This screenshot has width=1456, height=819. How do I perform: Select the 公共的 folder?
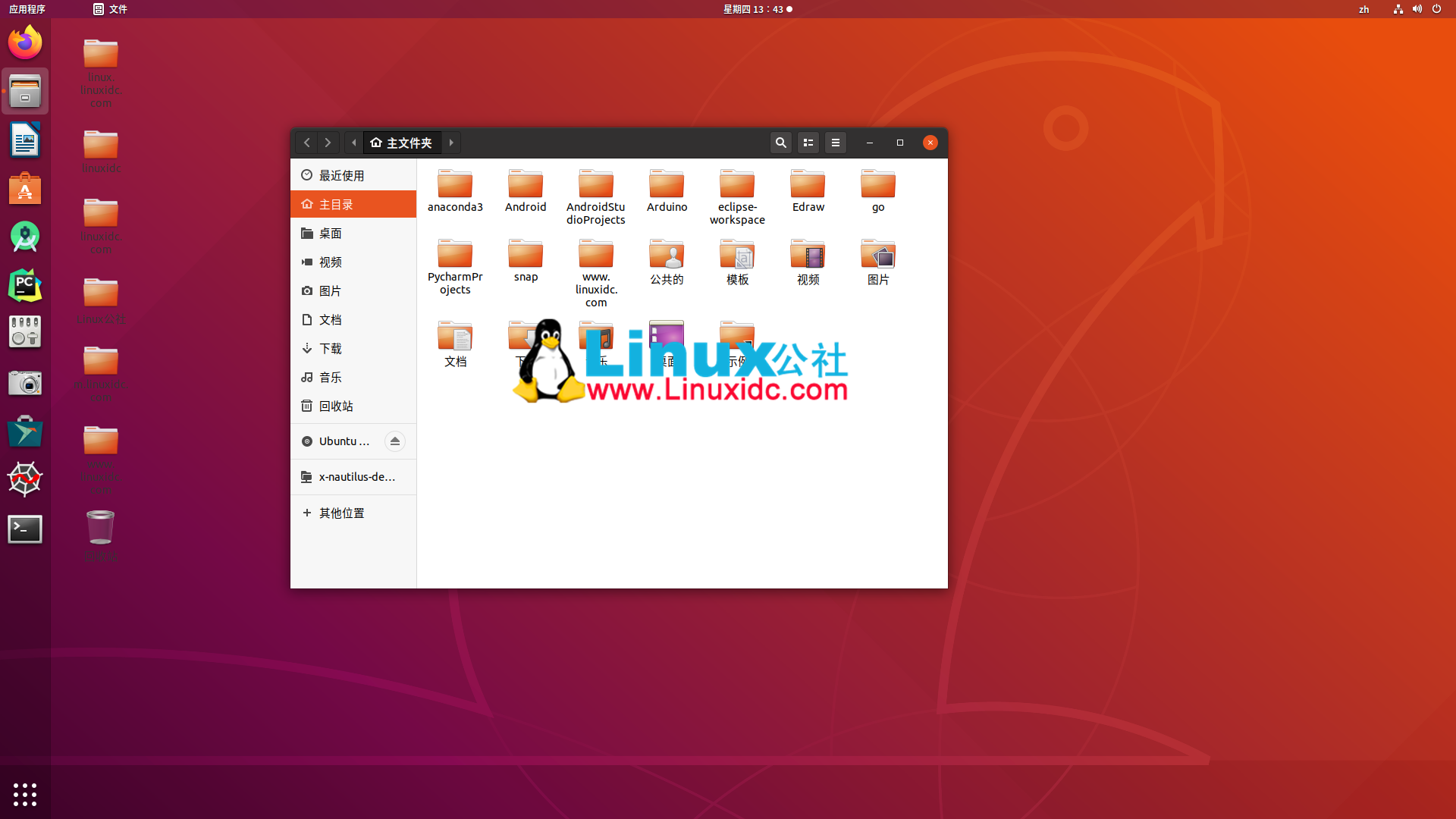(x=667, y=262)
